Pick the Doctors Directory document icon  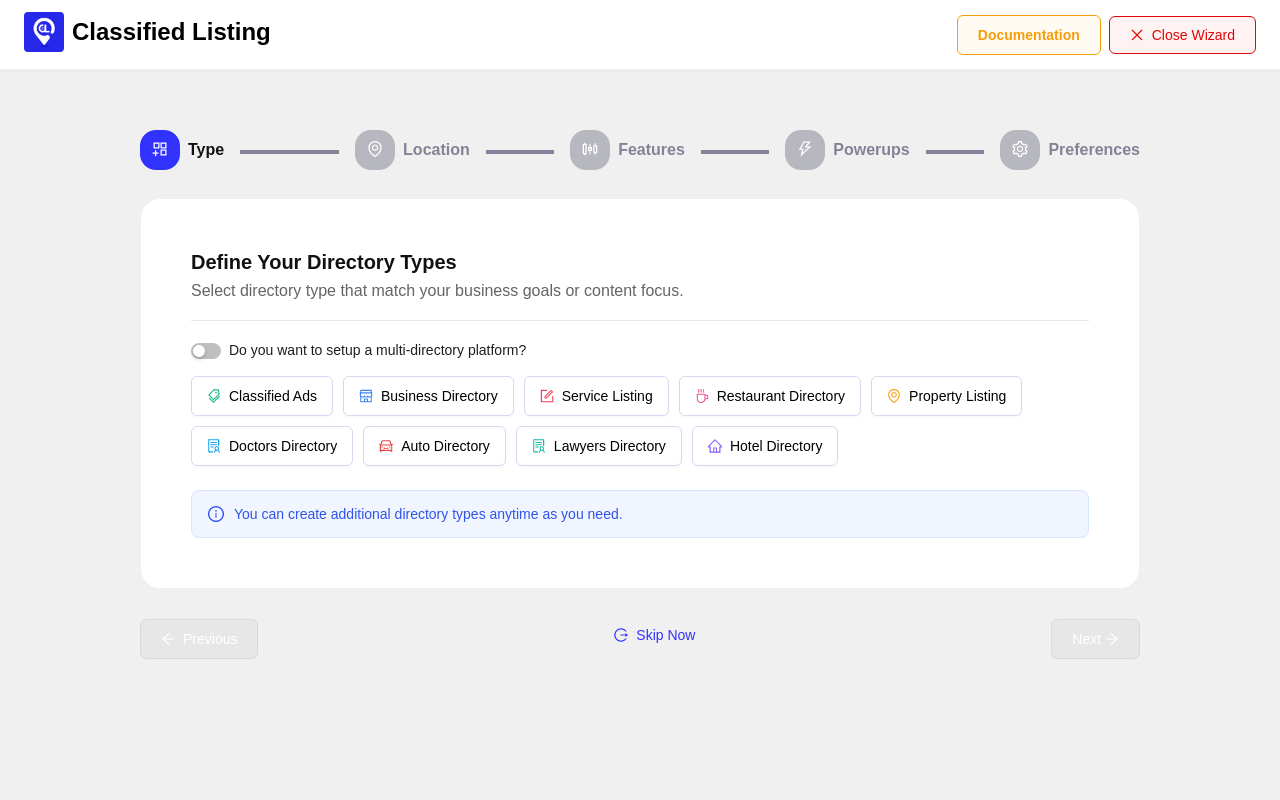pyautogui.click(x=214, y=446)
